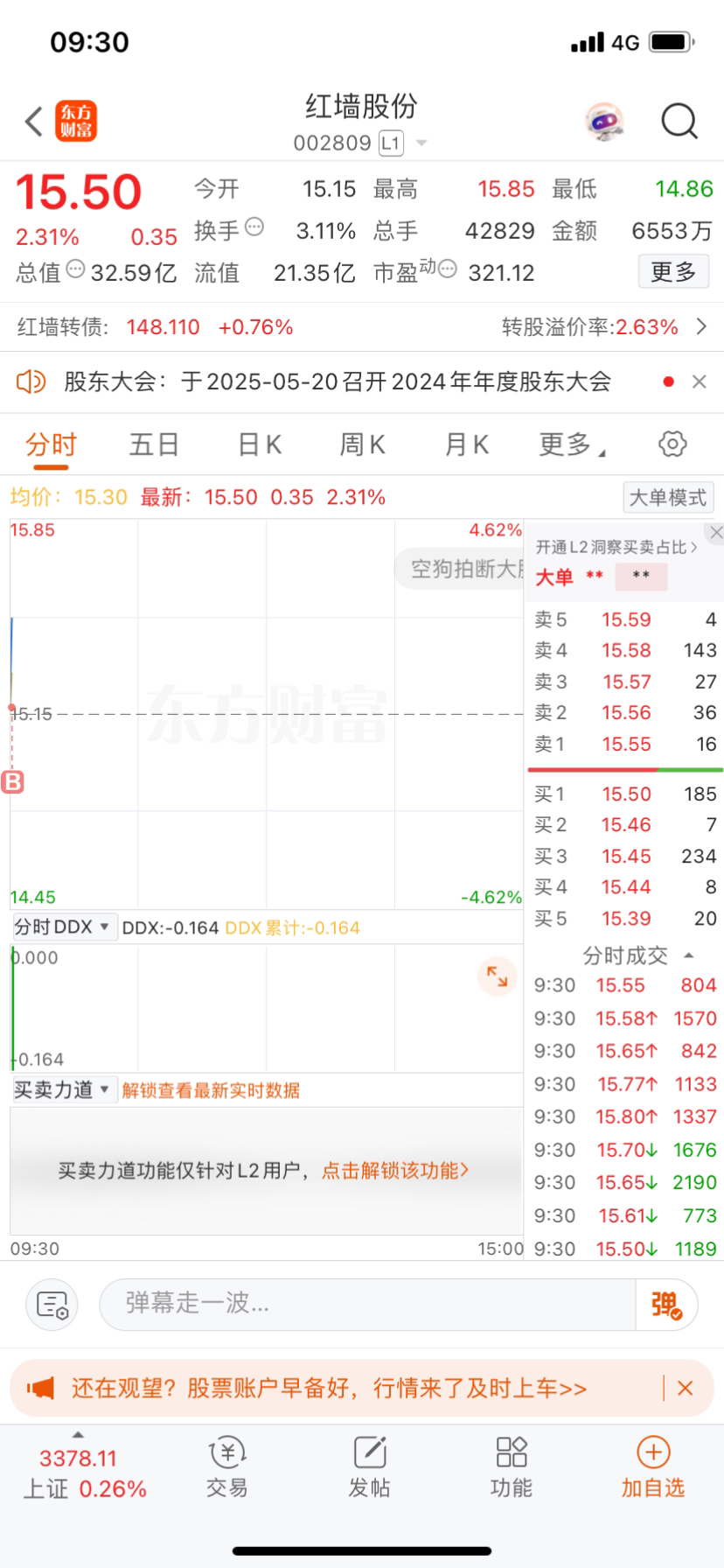Switch to the 月K tab
724x1568 pixels.
(467, 444)
